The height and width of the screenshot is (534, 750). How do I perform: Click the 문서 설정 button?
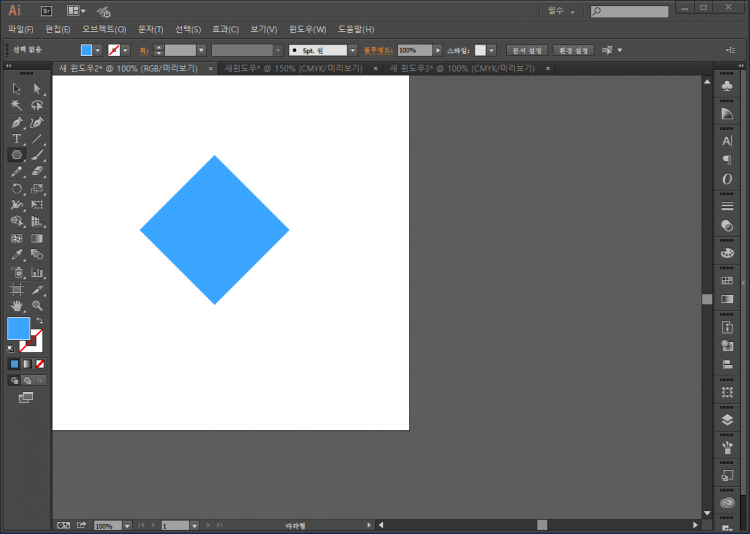pos(527,50)
